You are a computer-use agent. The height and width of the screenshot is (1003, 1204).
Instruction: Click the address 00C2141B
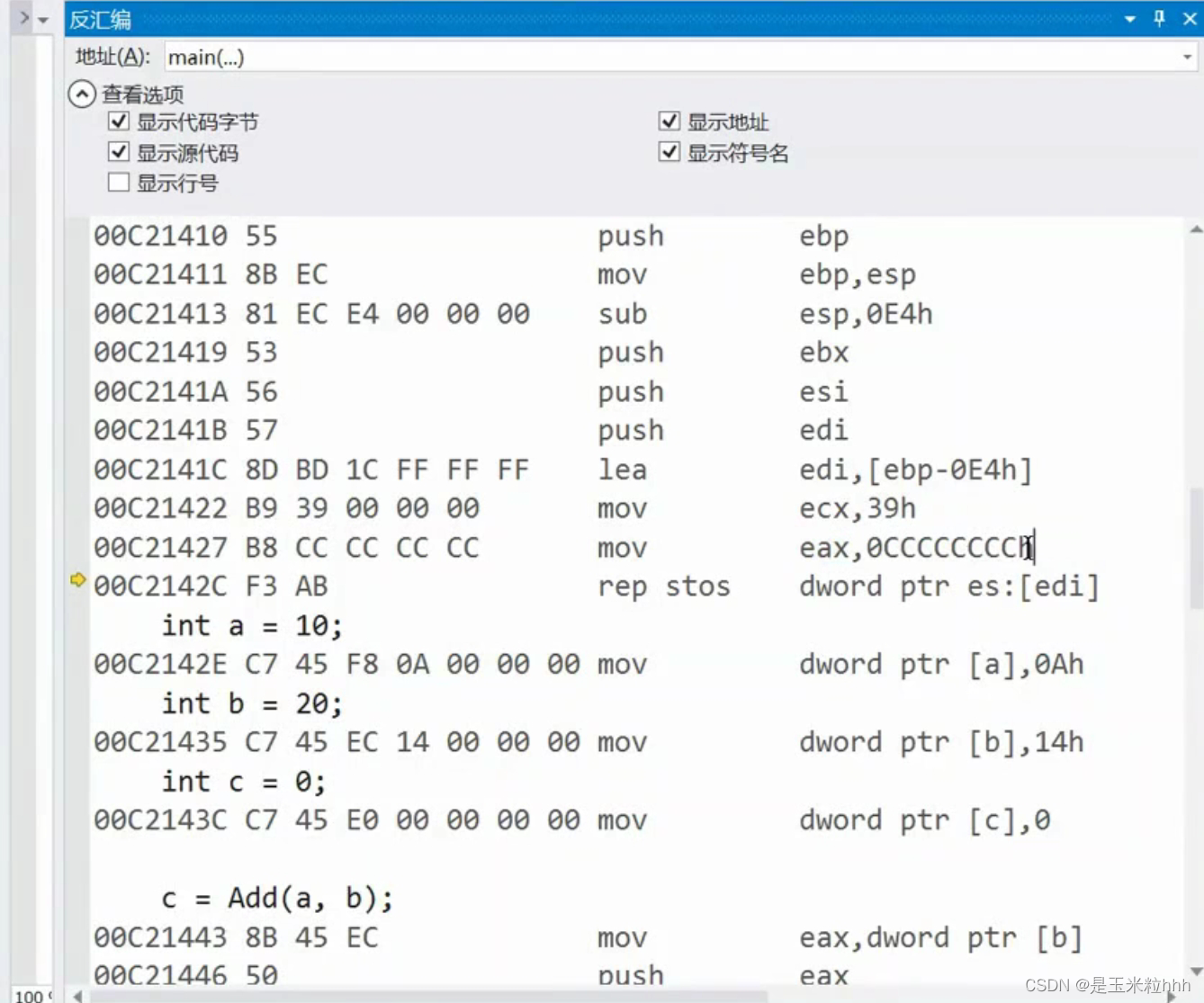coord(160,431)
